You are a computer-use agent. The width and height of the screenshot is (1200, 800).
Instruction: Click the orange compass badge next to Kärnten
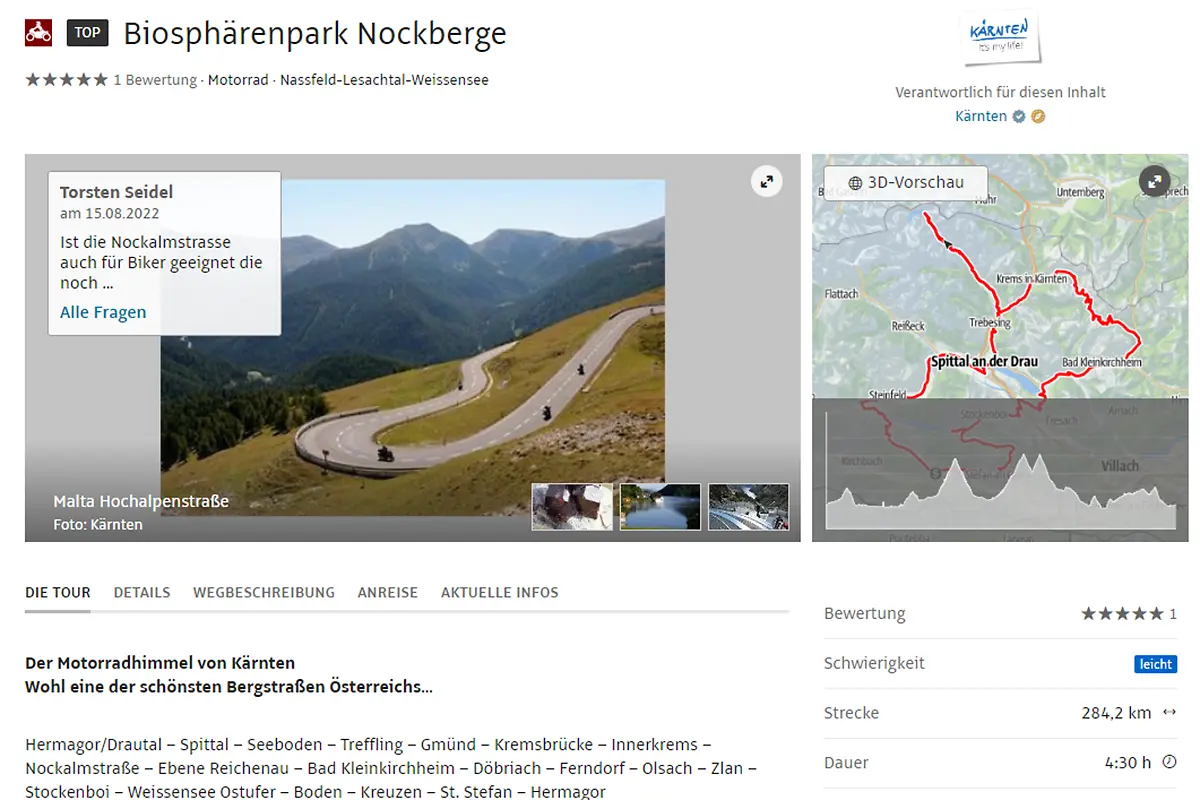coord(1038,116)
